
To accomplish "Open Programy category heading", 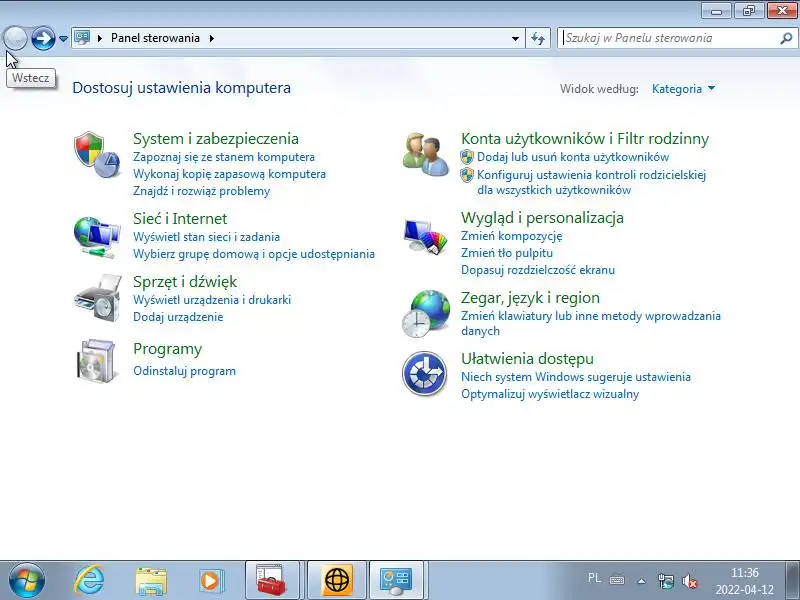I will coord(167,349).
